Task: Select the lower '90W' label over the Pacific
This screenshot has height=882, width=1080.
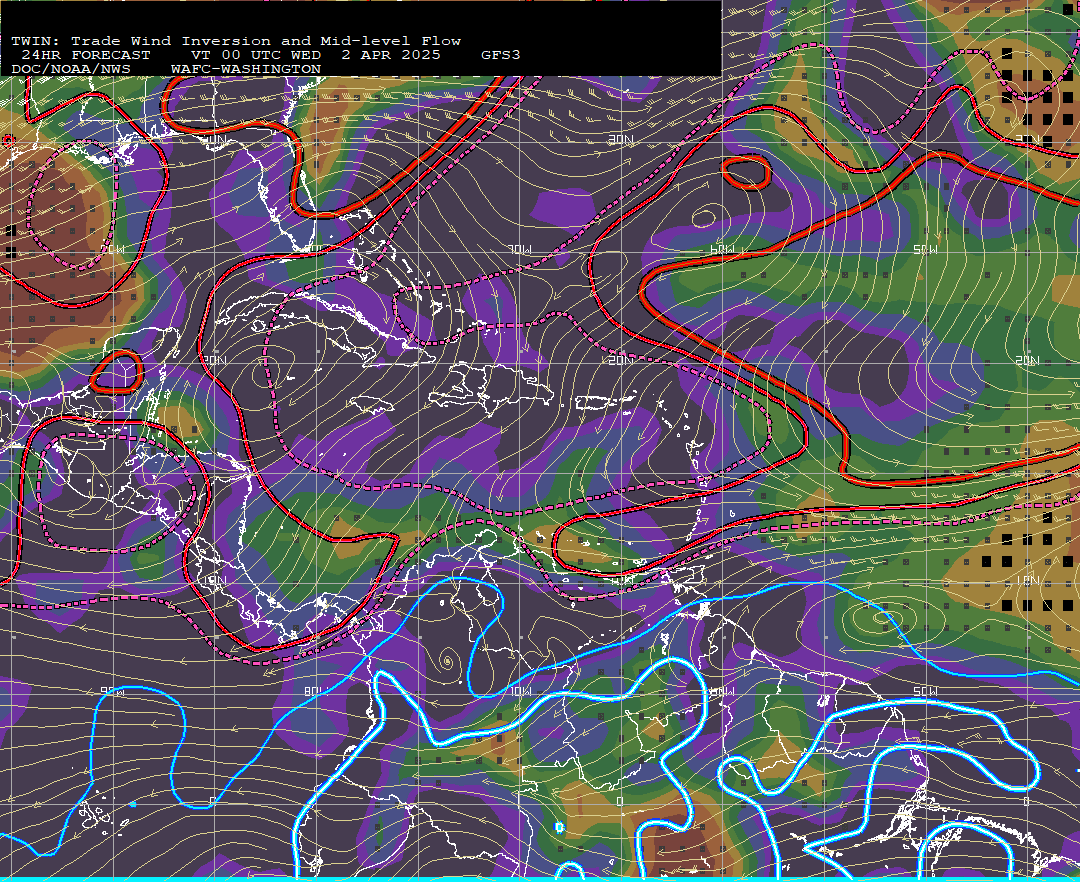Action: coord(113,691)
